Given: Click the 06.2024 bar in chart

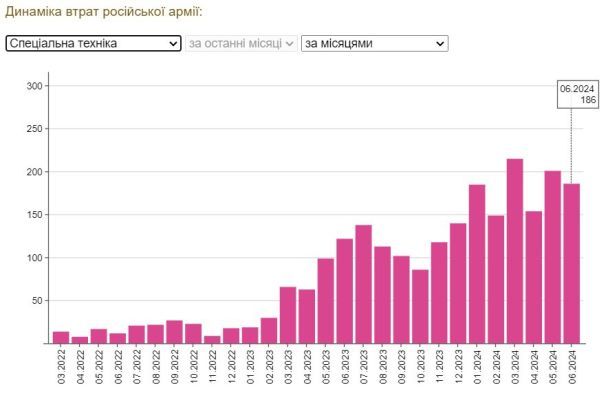Looking at the screenshot, I should (x=572, y=263).
